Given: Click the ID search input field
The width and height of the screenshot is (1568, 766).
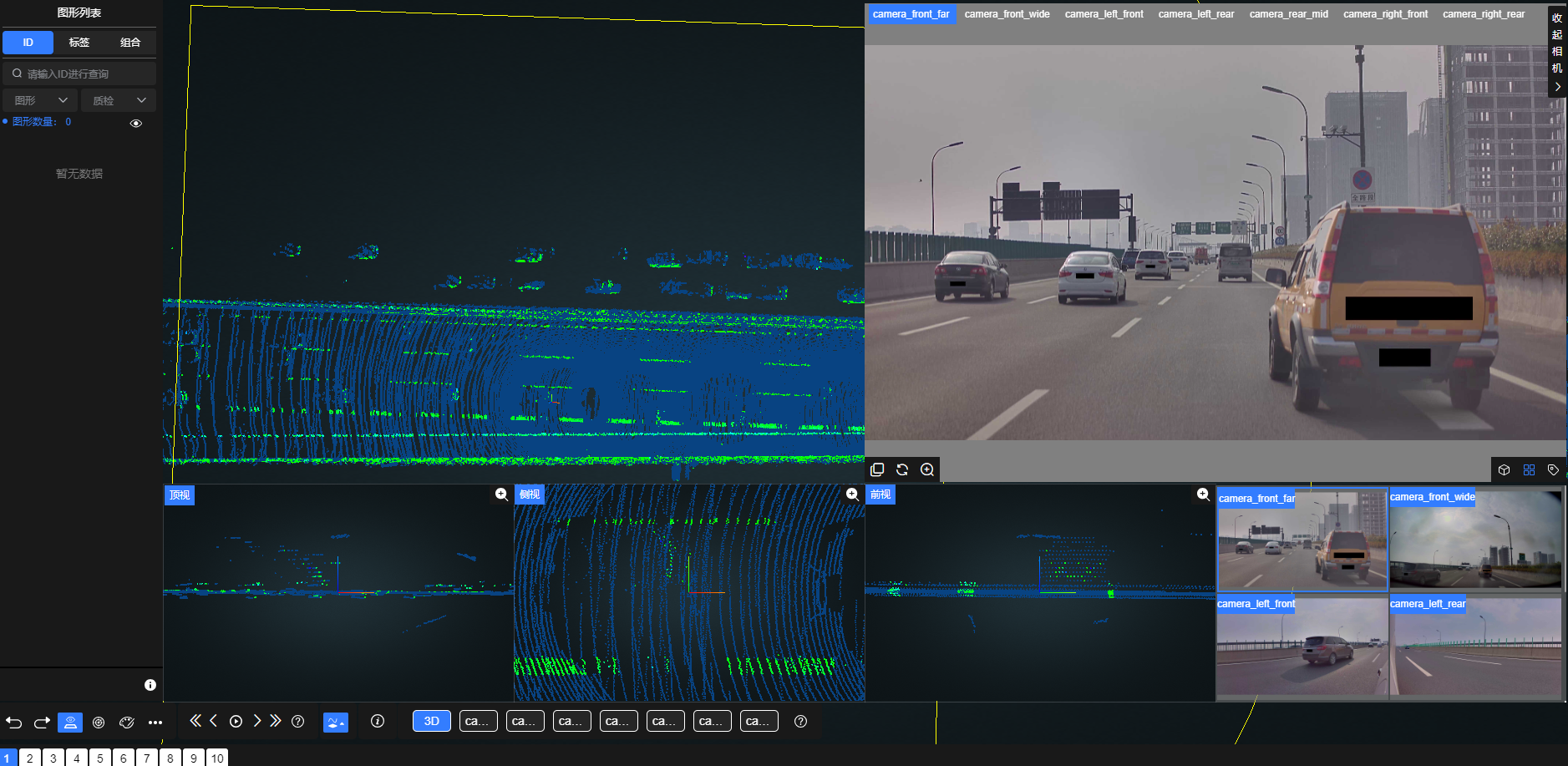Looking at the screenshot, I should 84,74.
